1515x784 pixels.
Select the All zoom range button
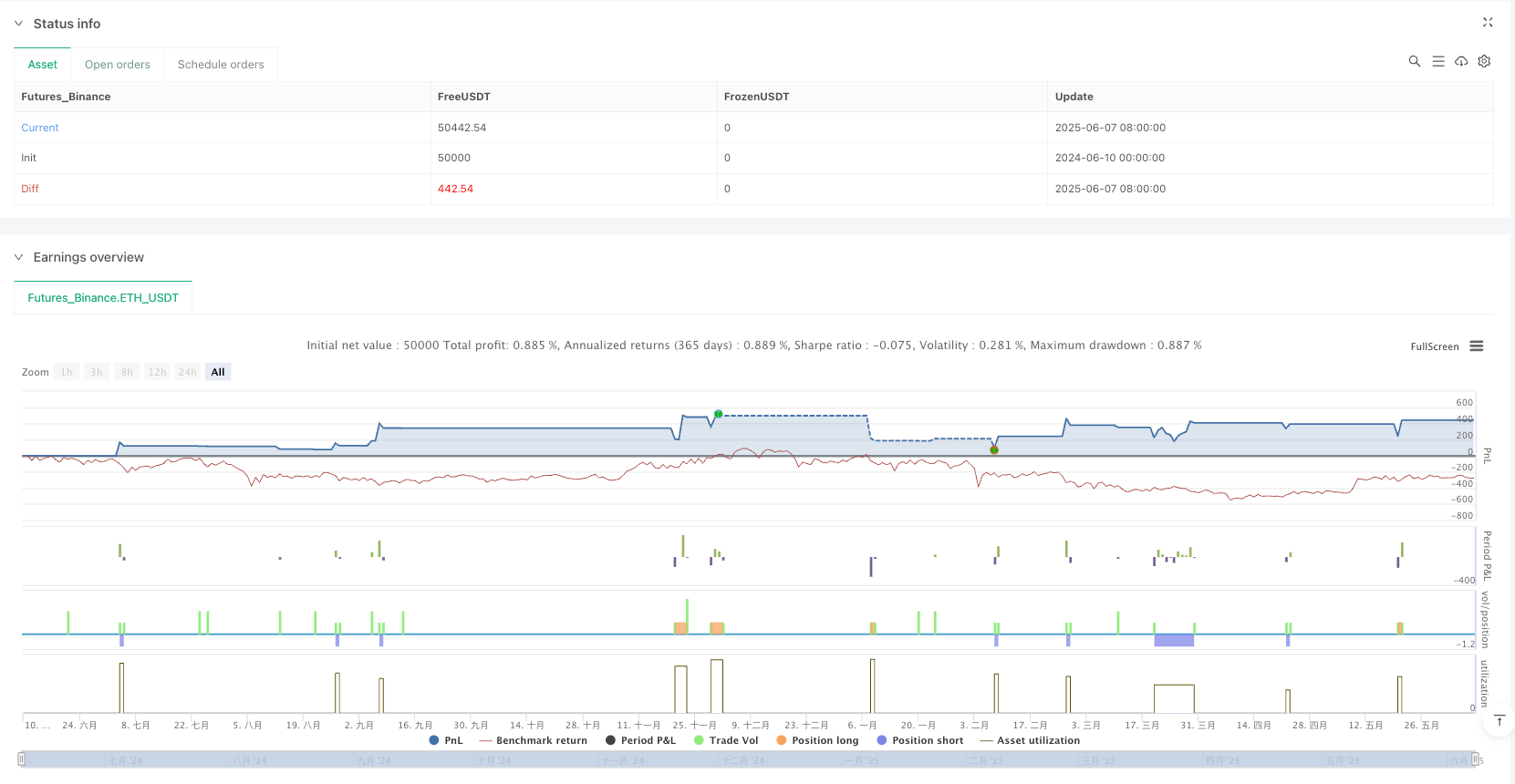pyautogui.click(x=218, y=372)
